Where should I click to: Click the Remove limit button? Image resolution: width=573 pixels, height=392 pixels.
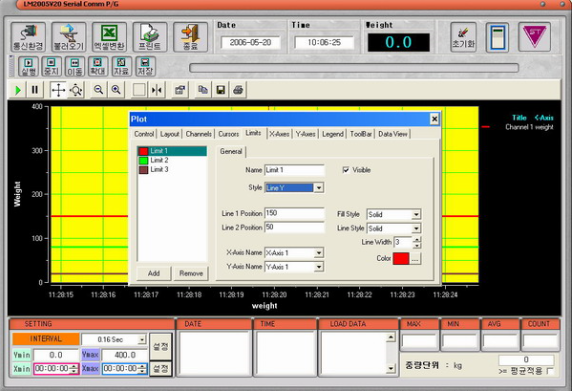tap(191, 273)
